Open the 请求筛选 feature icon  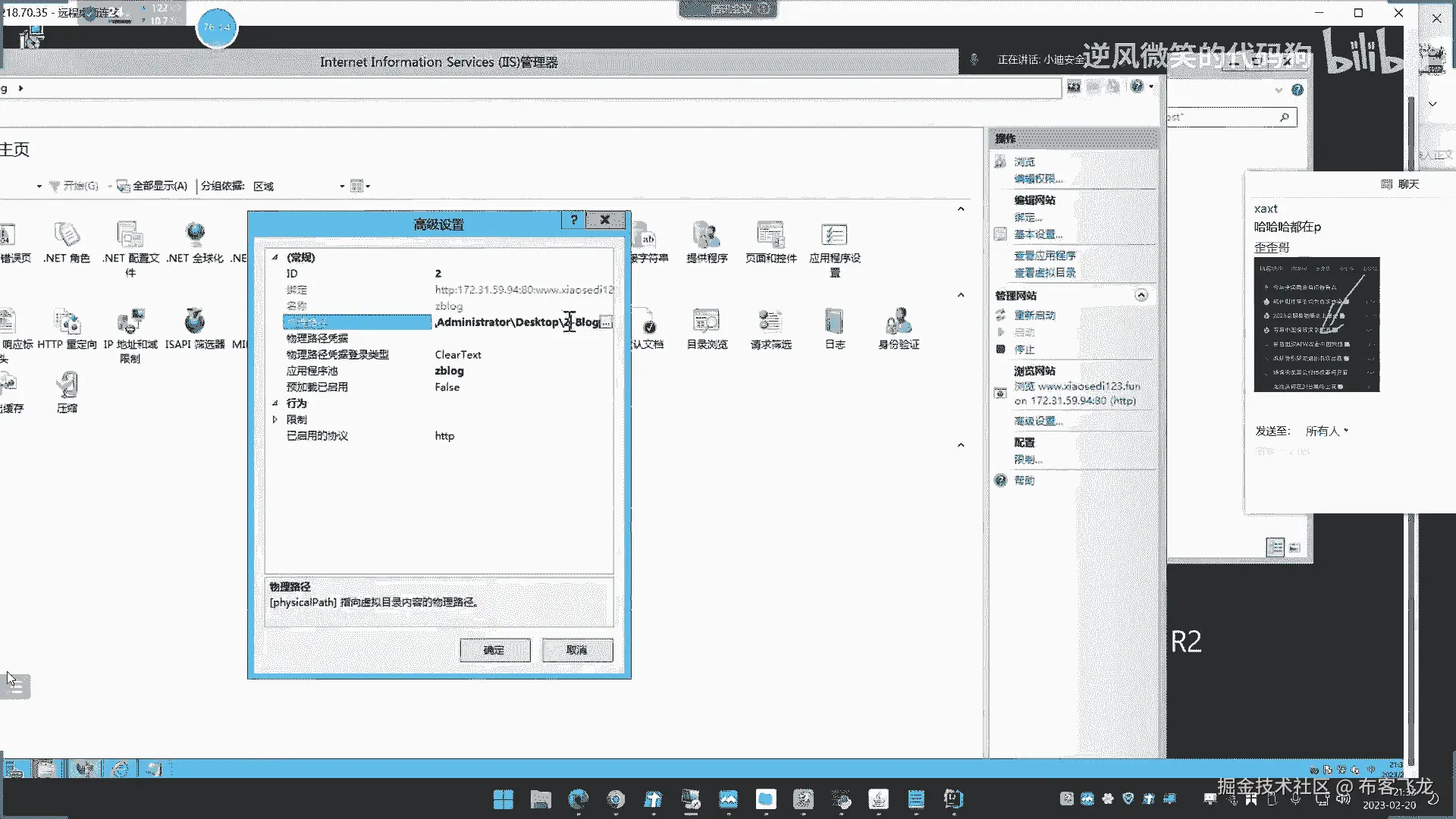coord(770,329)
